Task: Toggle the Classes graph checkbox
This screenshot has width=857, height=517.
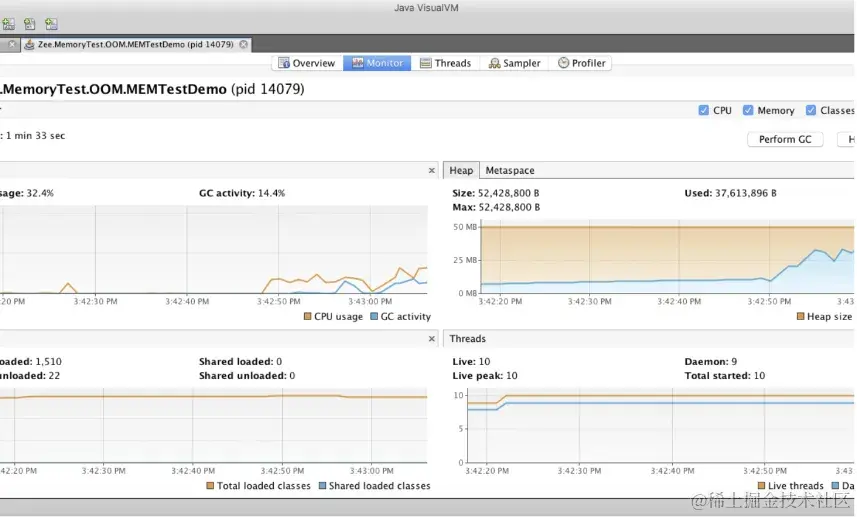Action: coord(811,110)
